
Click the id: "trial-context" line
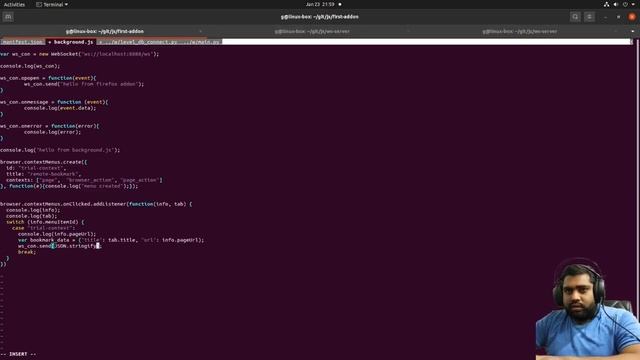click(x=36, y=168)
